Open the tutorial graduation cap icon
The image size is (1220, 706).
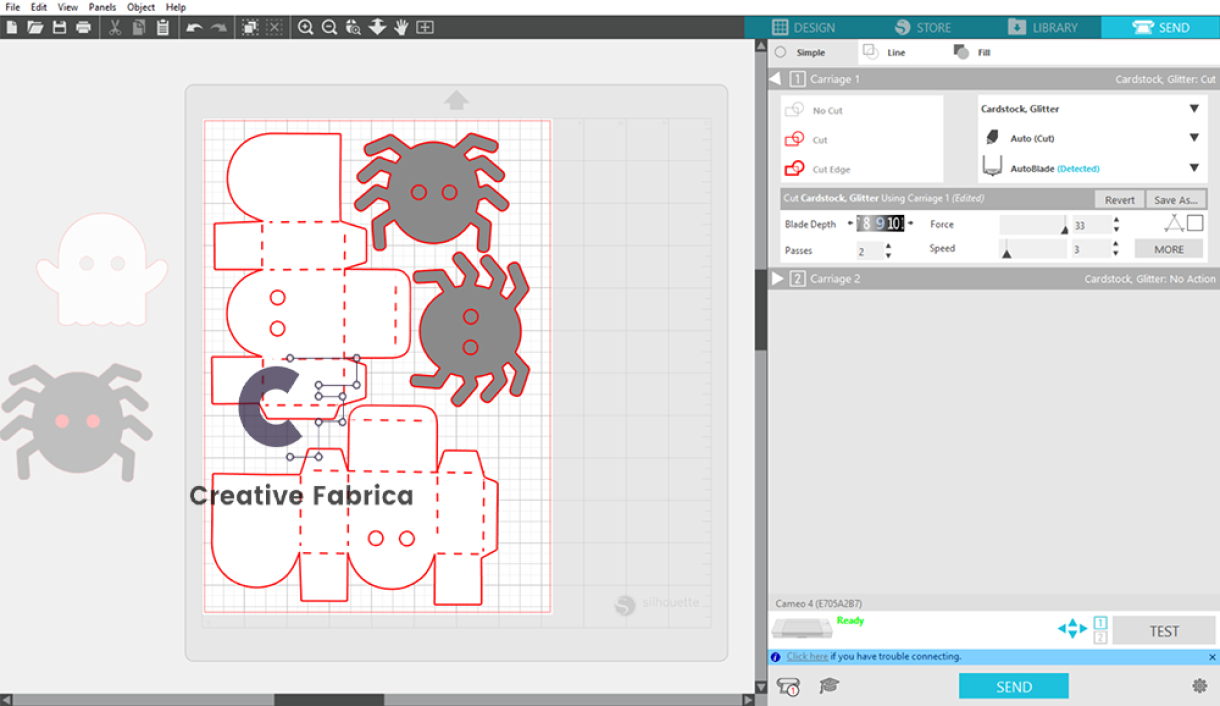(829, 685)
